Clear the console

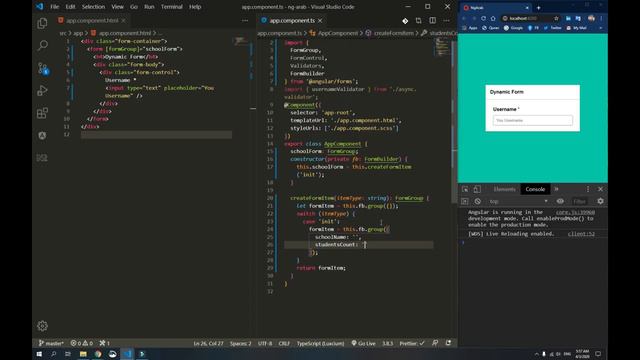click(x=478, y=201)
